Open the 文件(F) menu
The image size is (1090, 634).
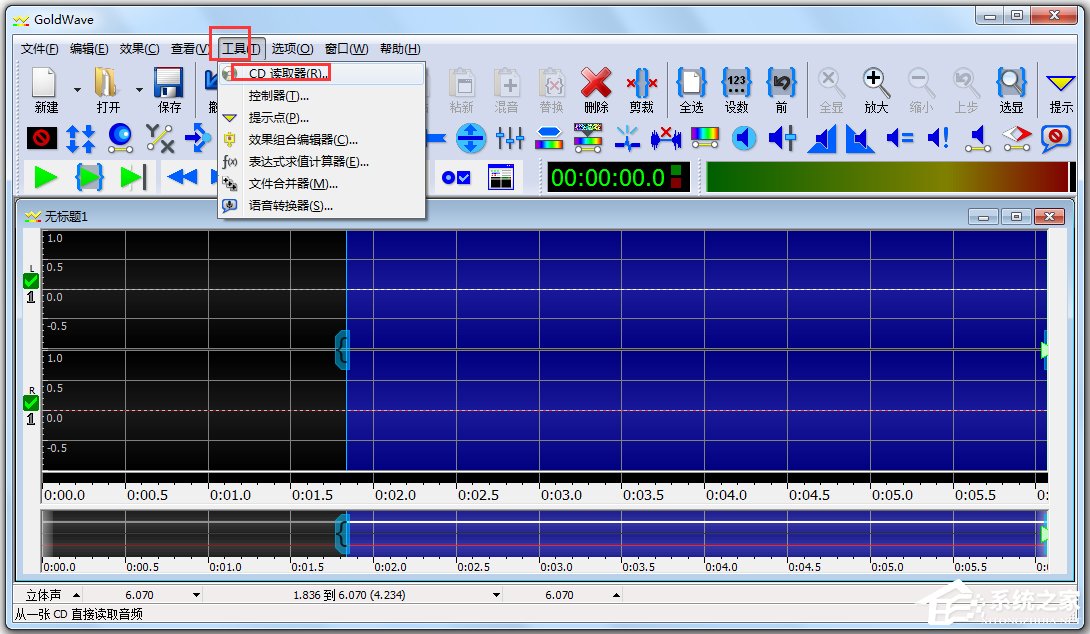tap(40, 49)
